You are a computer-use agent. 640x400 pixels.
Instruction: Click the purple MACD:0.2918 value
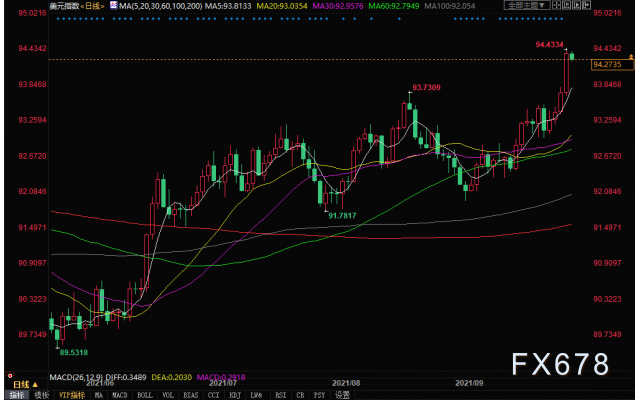click(x=221, y=377)
